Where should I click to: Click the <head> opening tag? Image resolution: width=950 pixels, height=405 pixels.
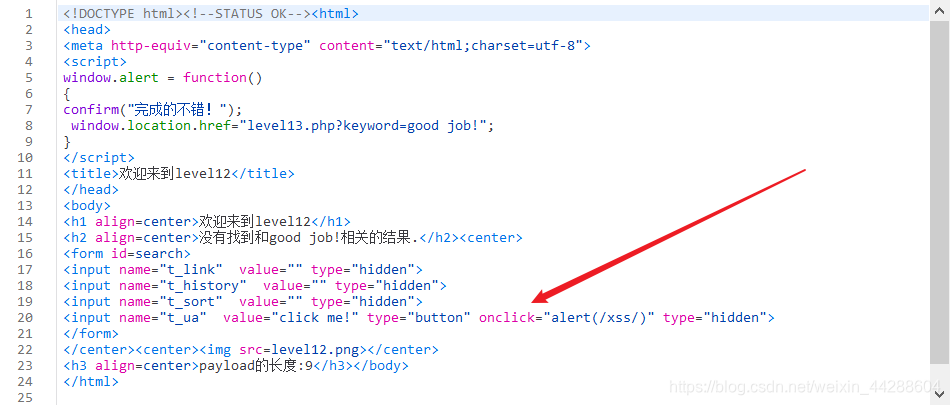pyautogui.click(x=87, y=30)
